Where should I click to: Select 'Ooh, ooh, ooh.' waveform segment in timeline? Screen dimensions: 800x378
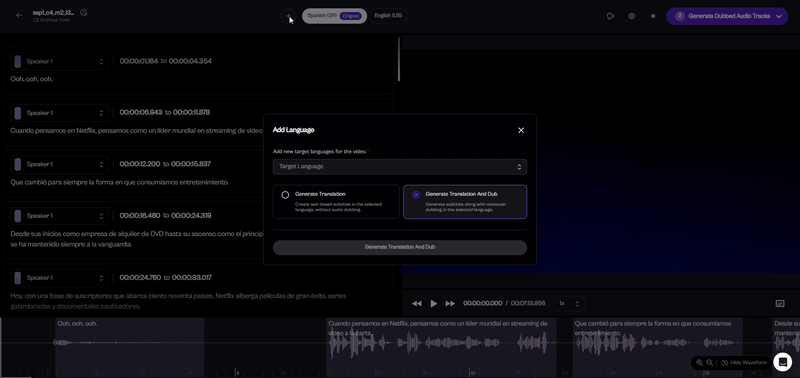point(130,348)
